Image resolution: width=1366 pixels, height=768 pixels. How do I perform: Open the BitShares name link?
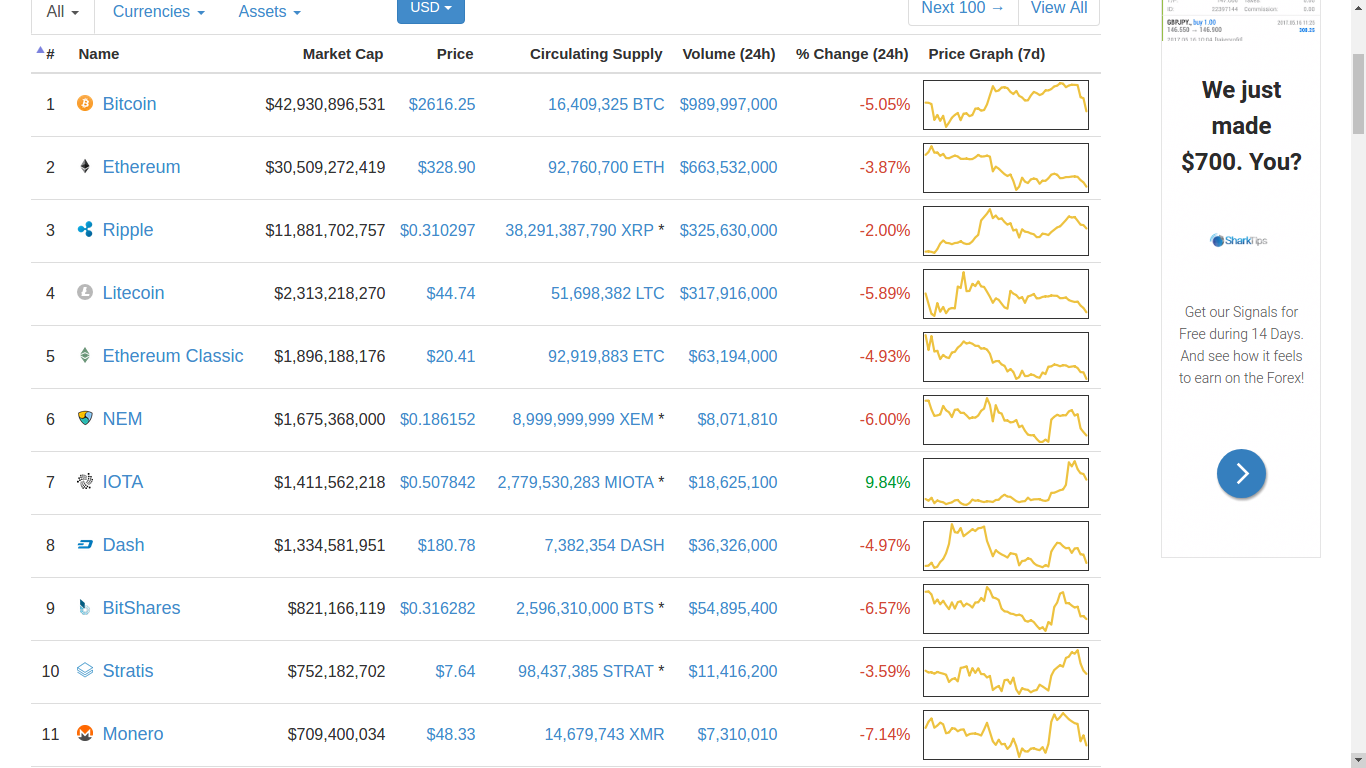click(141, 608)
